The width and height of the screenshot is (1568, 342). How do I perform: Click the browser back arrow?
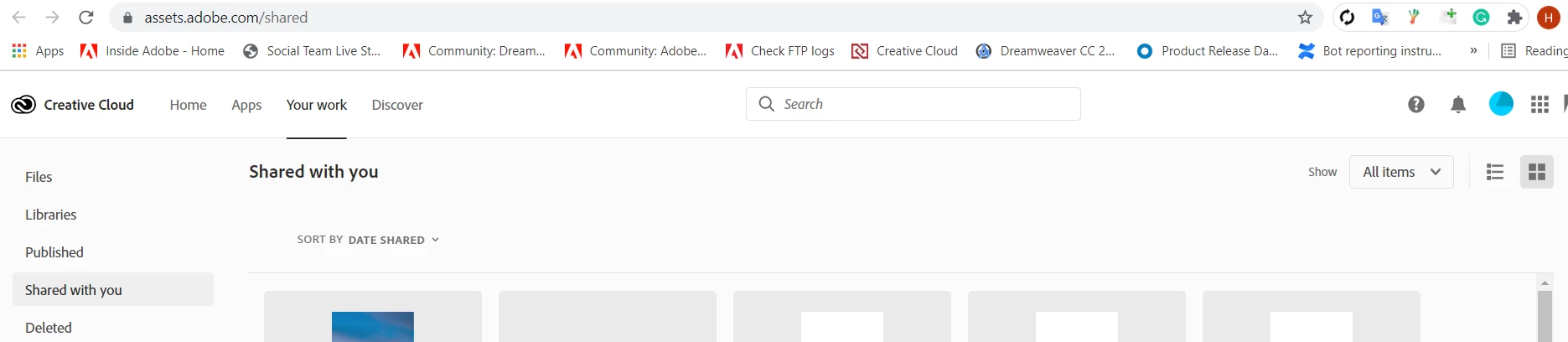click(18, 18)
